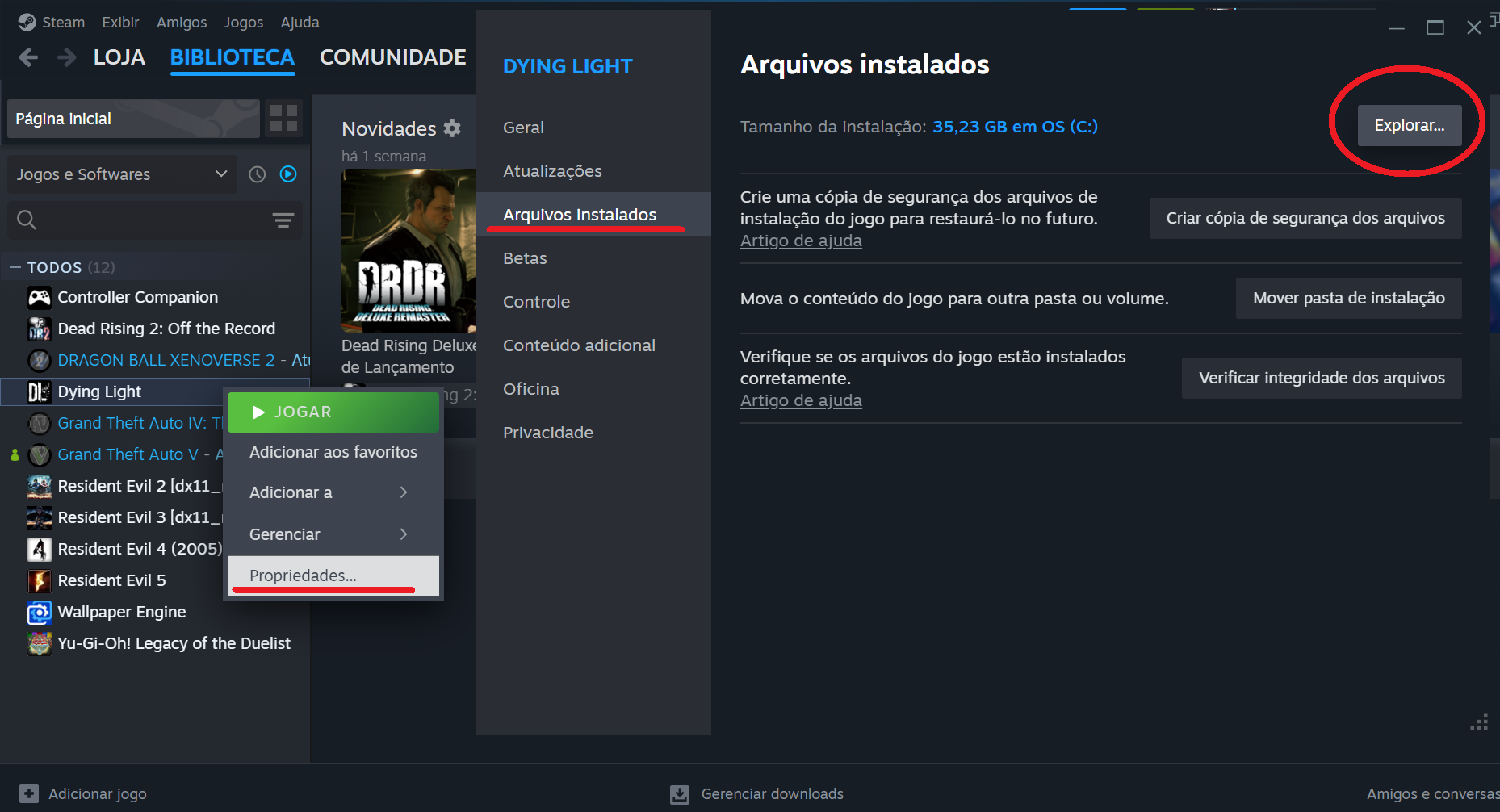Open the Privacidade properties section
This screenshot has width=1500, height=812.
pos(593,433)
